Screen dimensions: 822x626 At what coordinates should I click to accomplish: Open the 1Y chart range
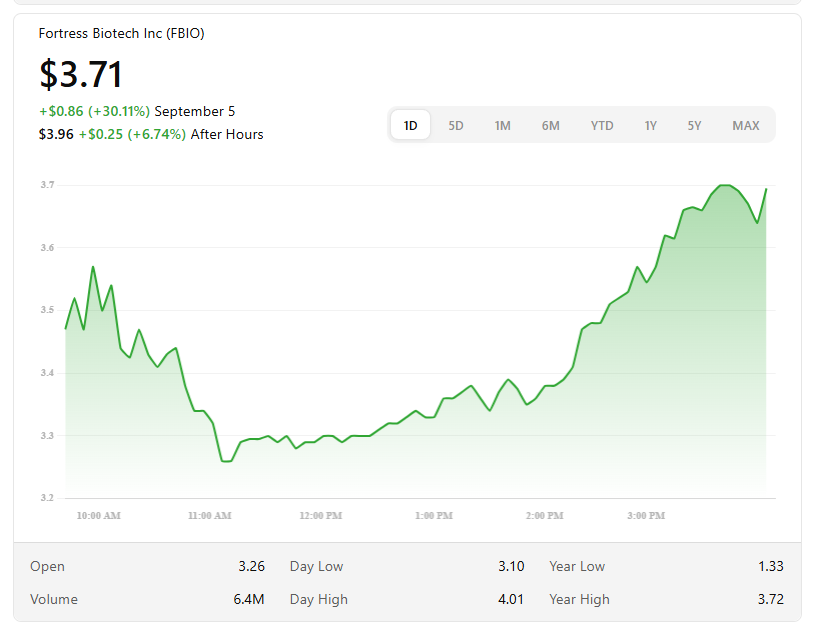coord(650,125)
